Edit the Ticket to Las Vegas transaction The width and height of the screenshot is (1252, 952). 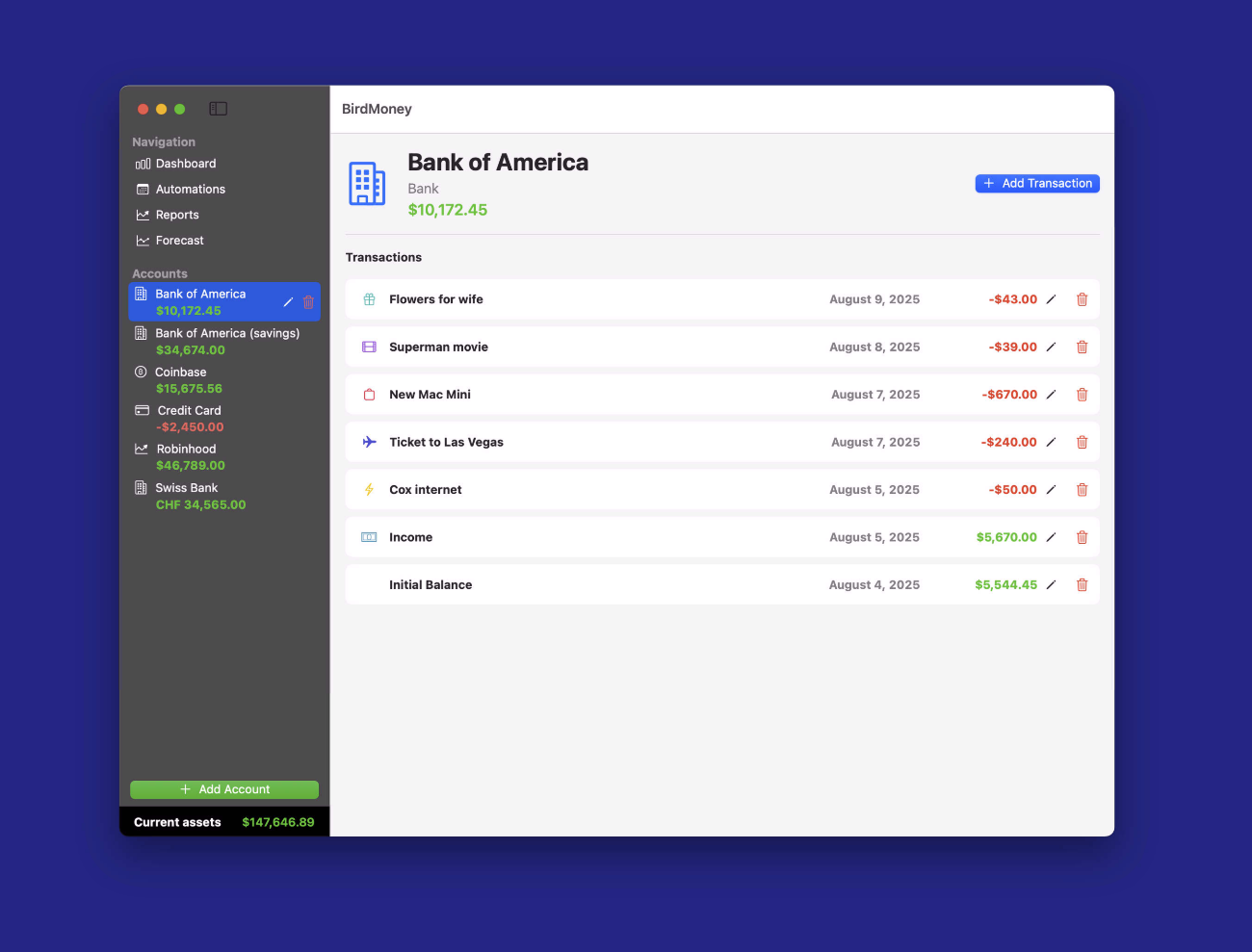pyautogui.click(x=1051, y=442)
